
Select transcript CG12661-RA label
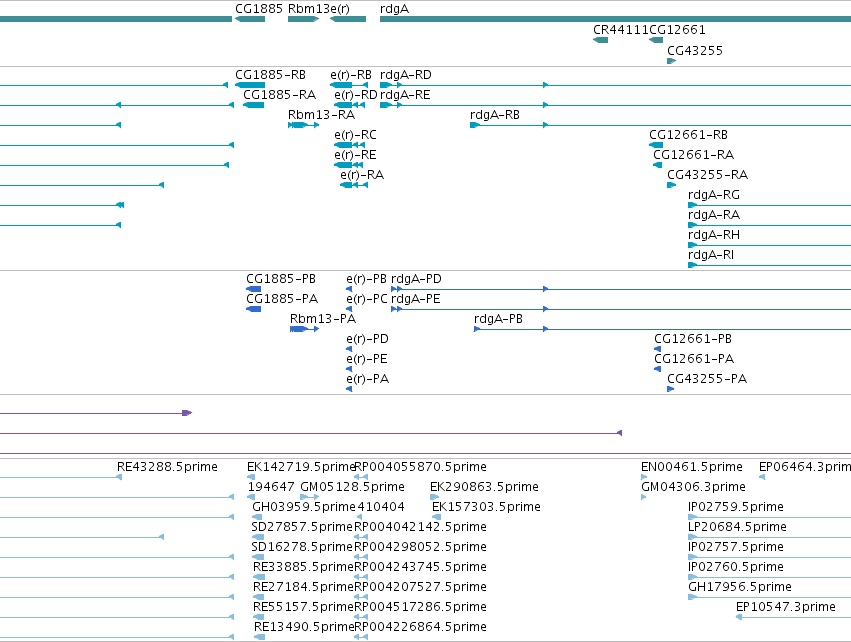tap(693, 155)
